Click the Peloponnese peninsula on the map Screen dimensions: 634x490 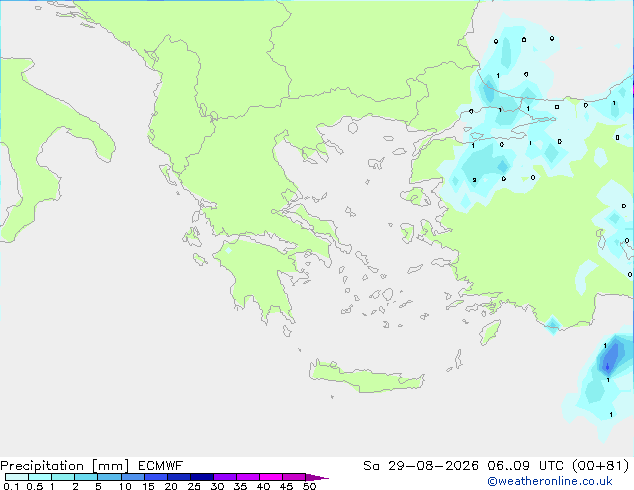[x=259, y=279]
